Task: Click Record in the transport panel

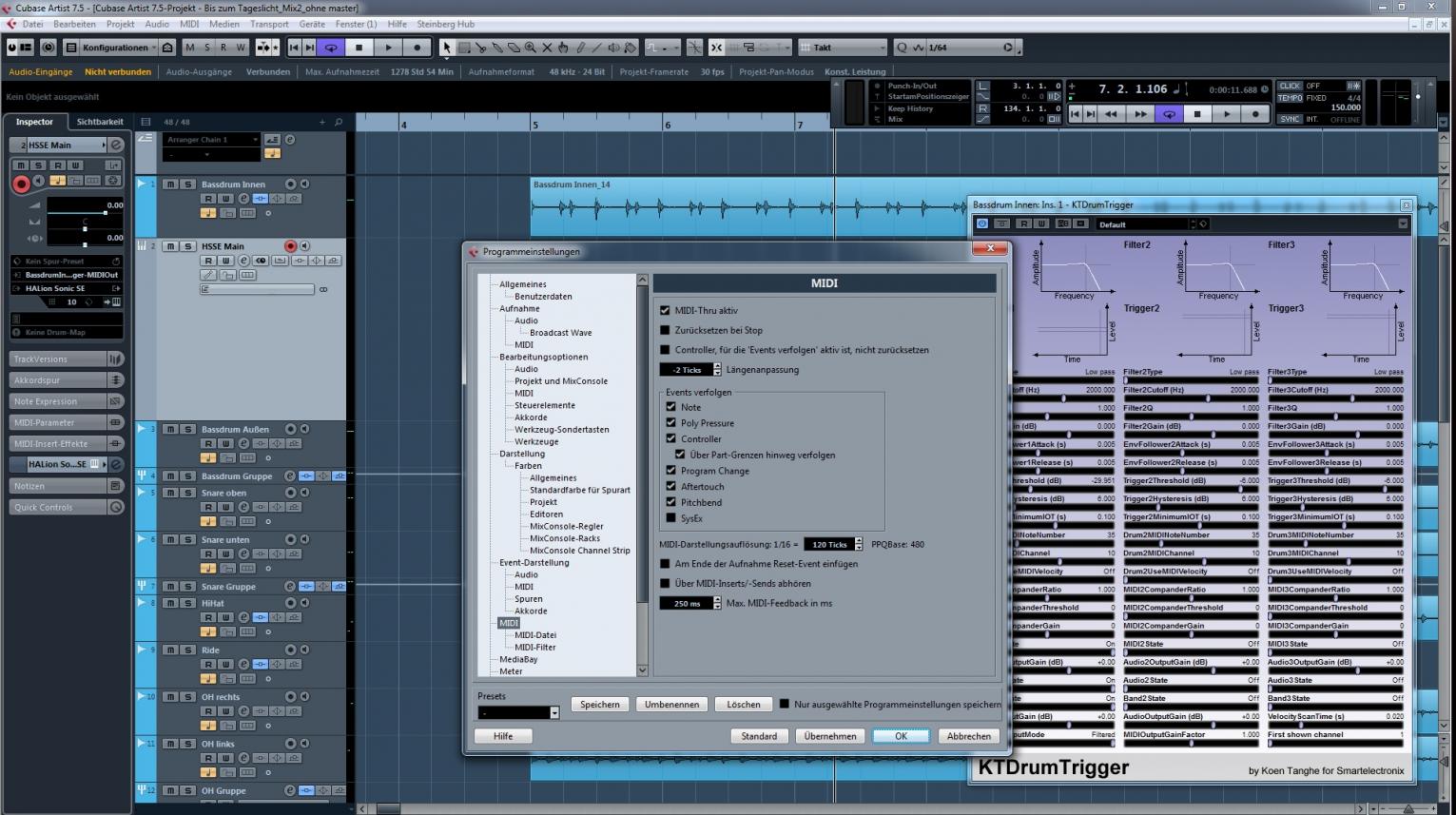Action: (1255, 114)
